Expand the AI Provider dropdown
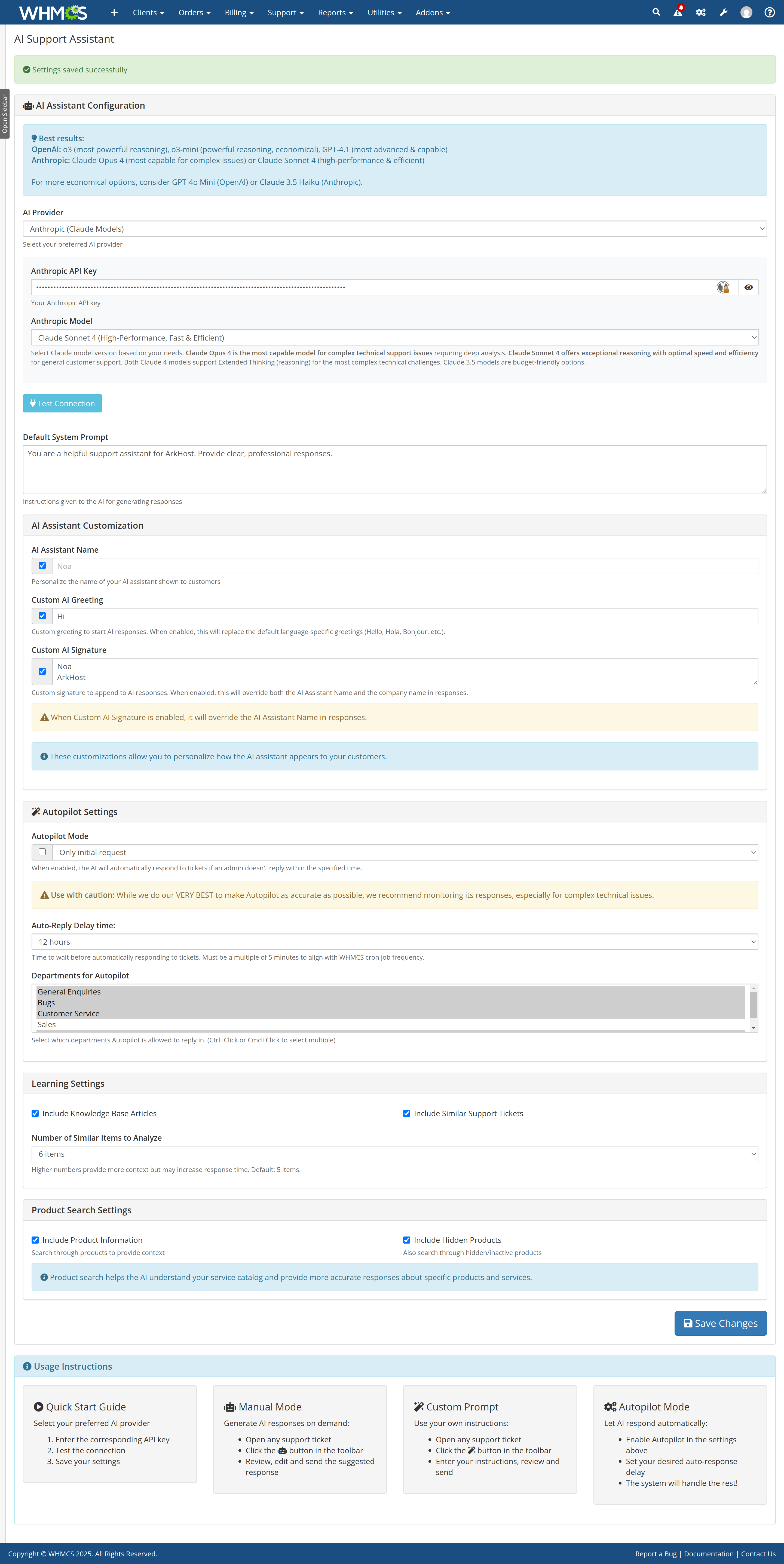 tap(395, 229)
